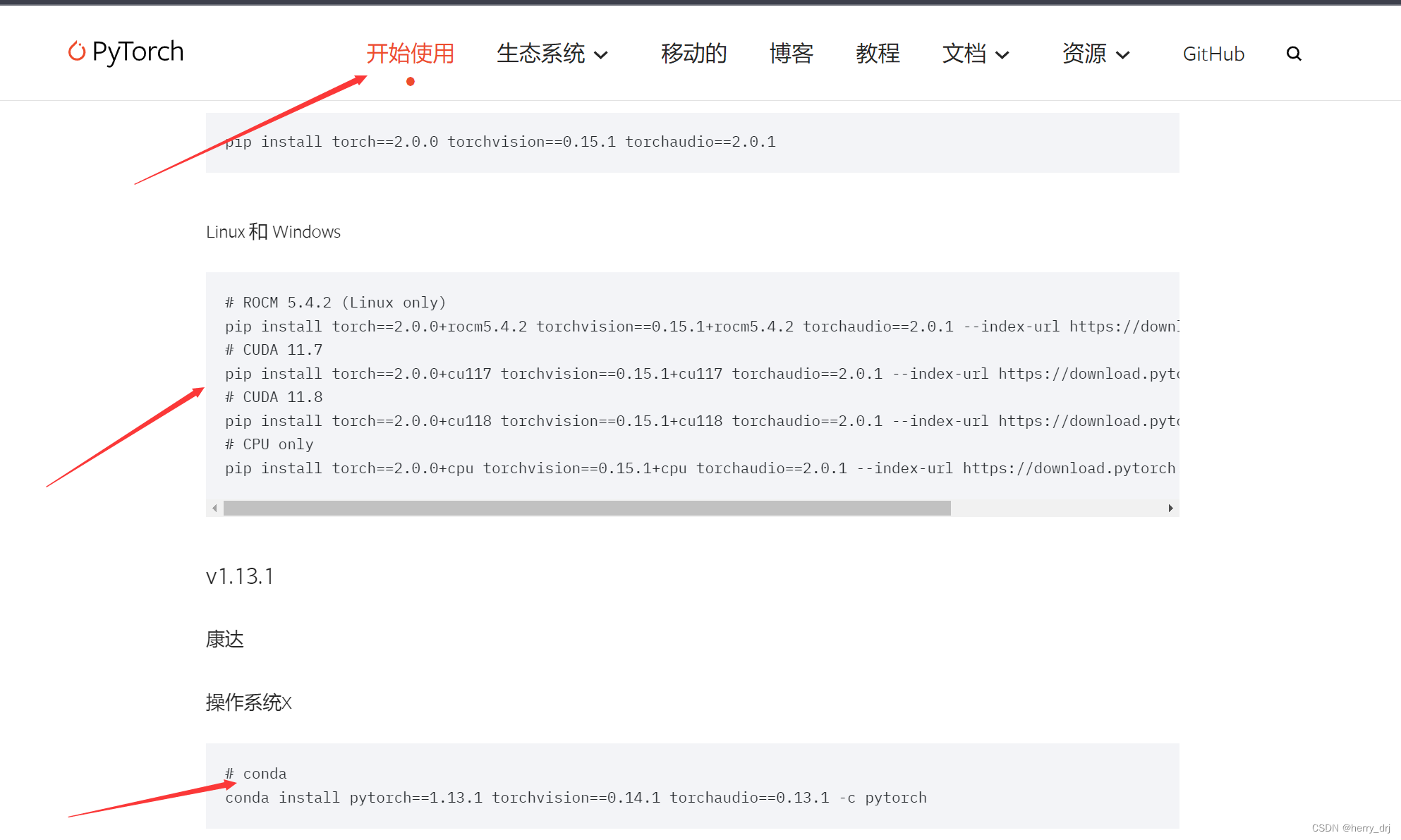Viewport: 1401px width, 840px height.
Task: Go to the 移动的 (Mobile) page
Action: click(693, 54)
